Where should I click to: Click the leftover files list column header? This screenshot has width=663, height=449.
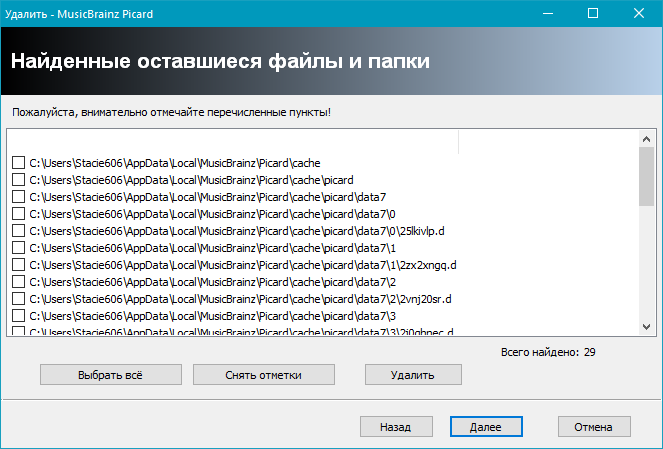(x=232, y=141)
